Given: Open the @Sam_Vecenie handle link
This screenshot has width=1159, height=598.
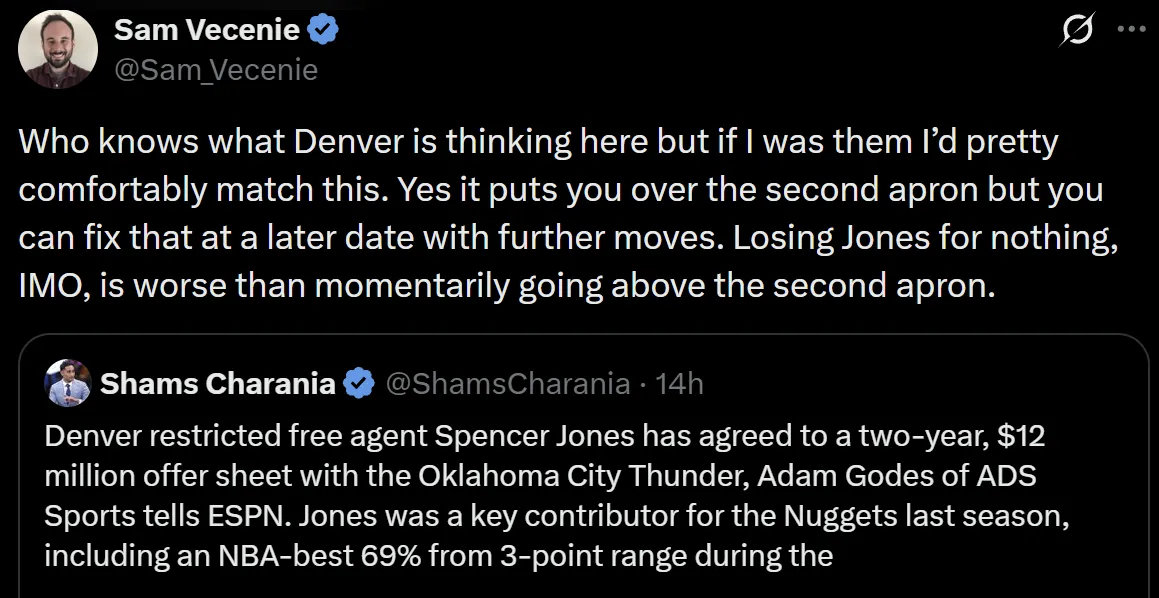Looking at the screenshot, I should 216,70.
